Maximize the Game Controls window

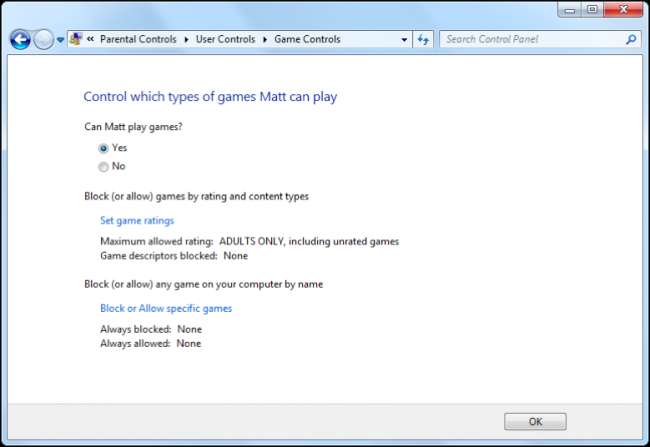tap(592, 10)
